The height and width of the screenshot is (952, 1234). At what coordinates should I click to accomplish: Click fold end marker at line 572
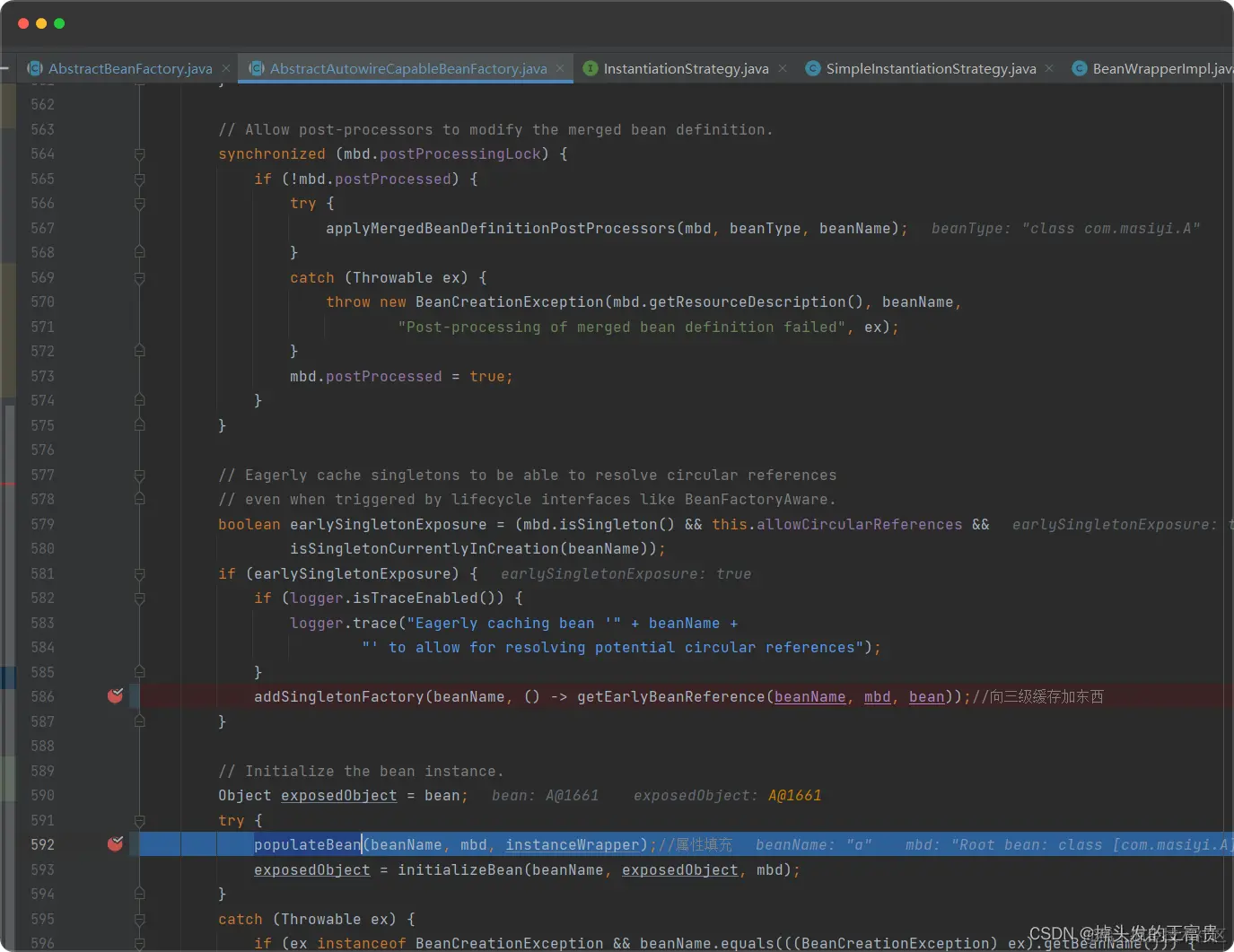tap(139, 352)
